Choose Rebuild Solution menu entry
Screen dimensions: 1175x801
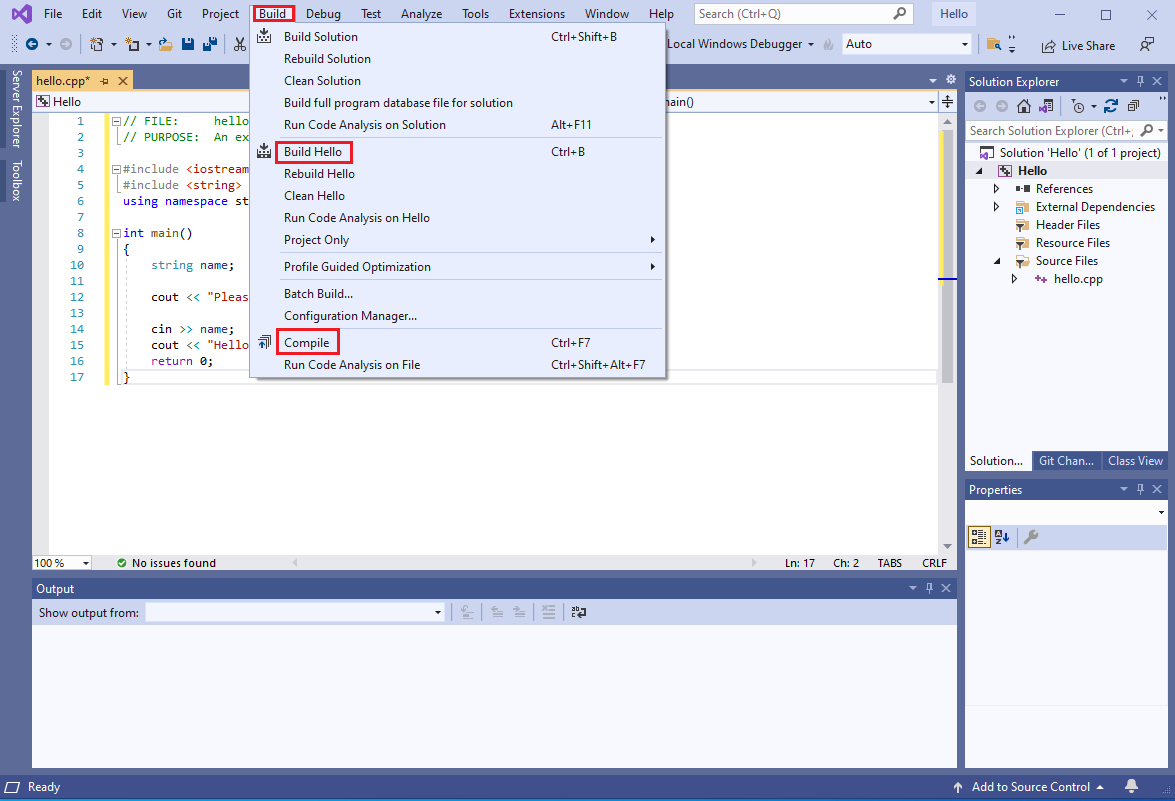[x=457, y=58]
